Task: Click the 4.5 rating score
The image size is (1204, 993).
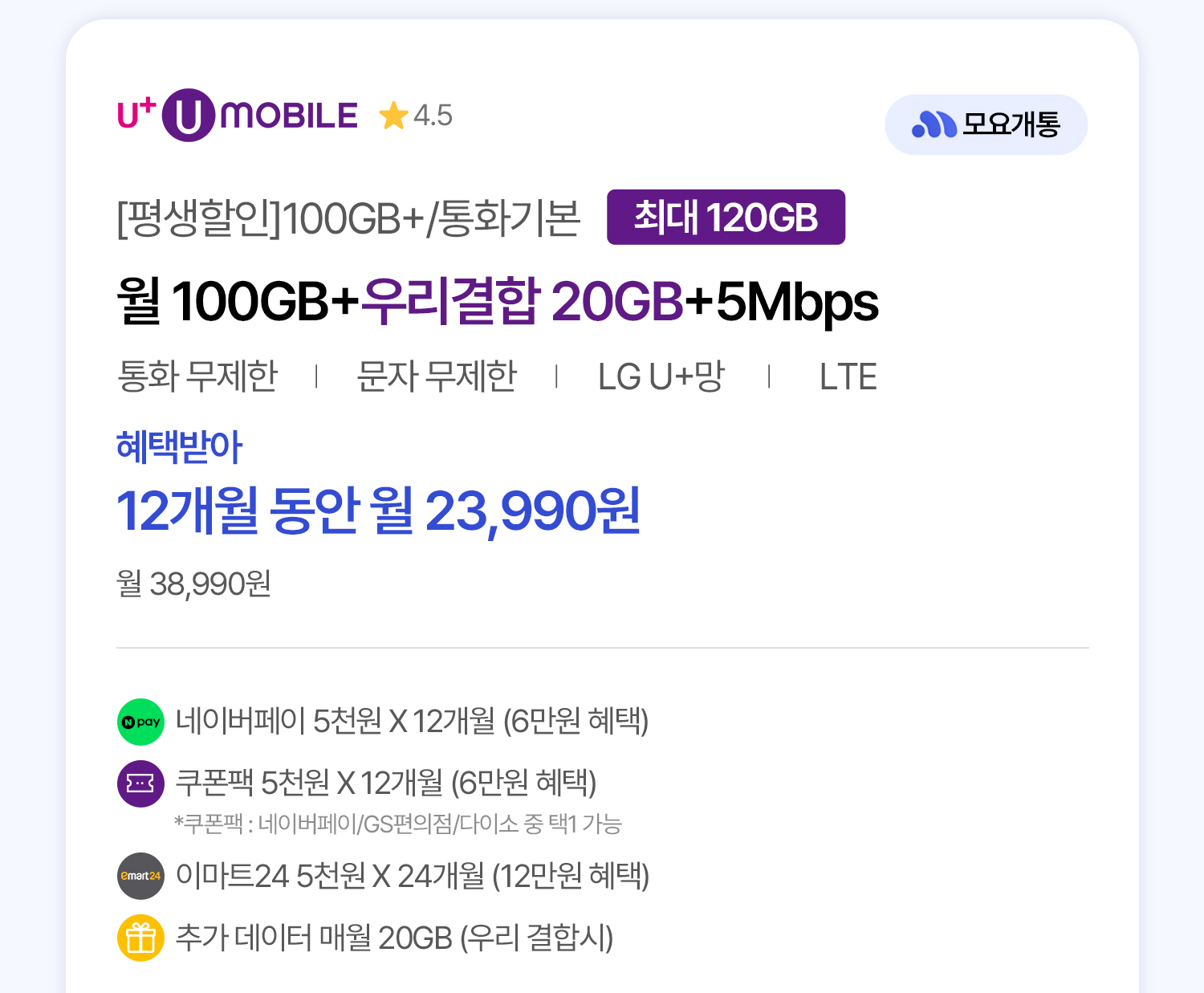Action: [x=433, y=116]
